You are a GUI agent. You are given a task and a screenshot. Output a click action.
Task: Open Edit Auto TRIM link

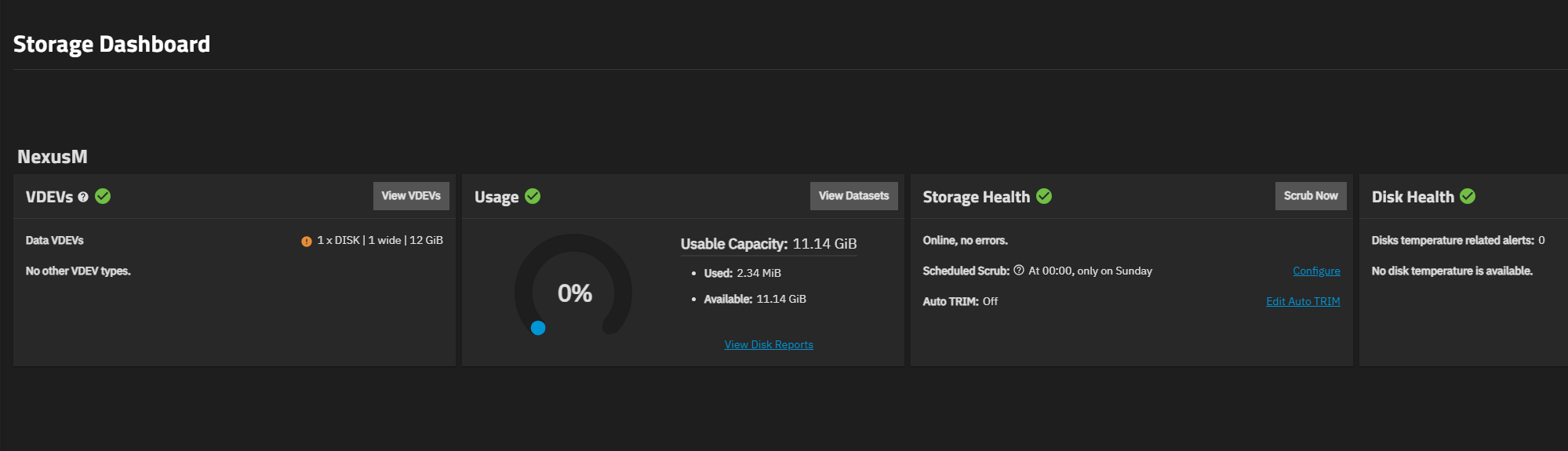click(x=1303, y=301)
